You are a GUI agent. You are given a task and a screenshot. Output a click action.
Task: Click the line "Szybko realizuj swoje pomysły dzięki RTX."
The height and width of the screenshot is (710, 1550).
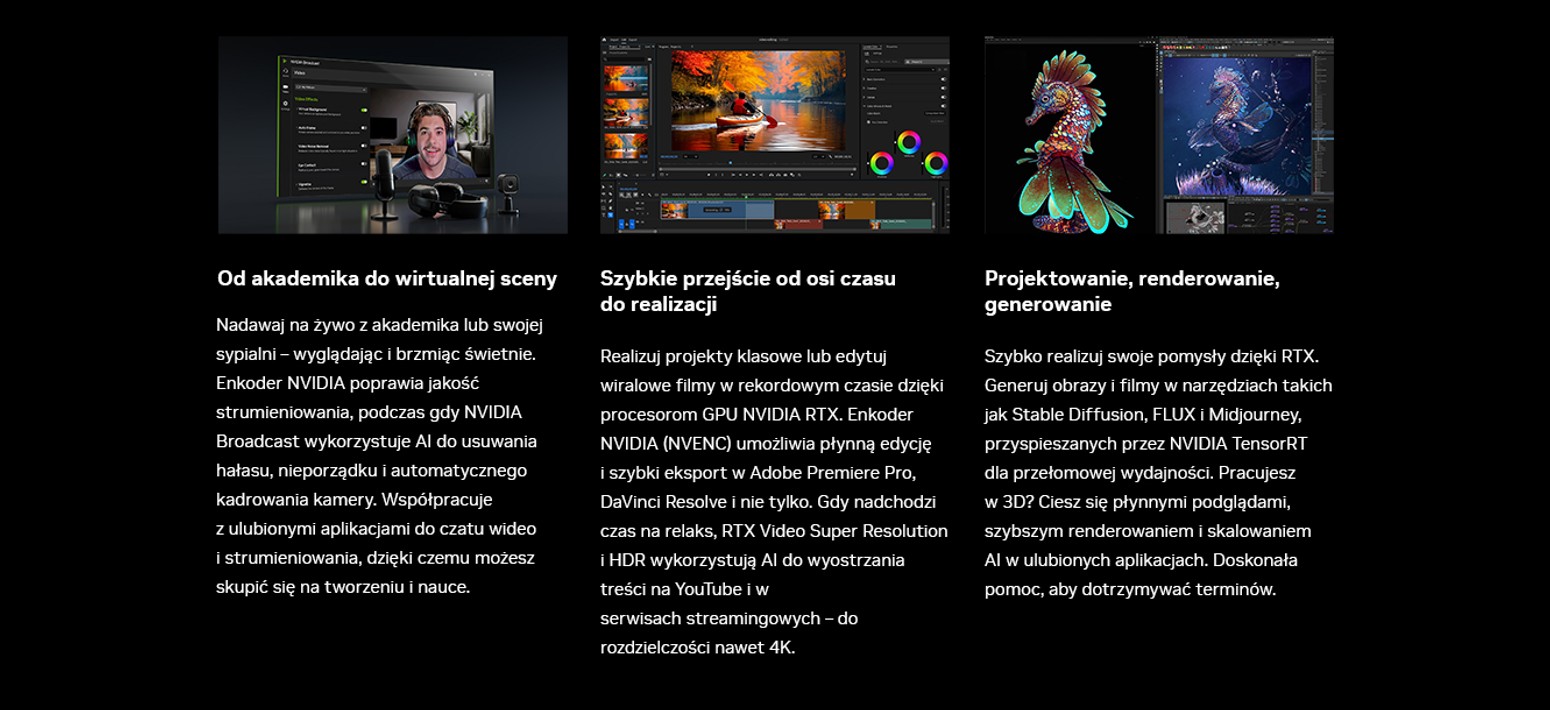1152,356
